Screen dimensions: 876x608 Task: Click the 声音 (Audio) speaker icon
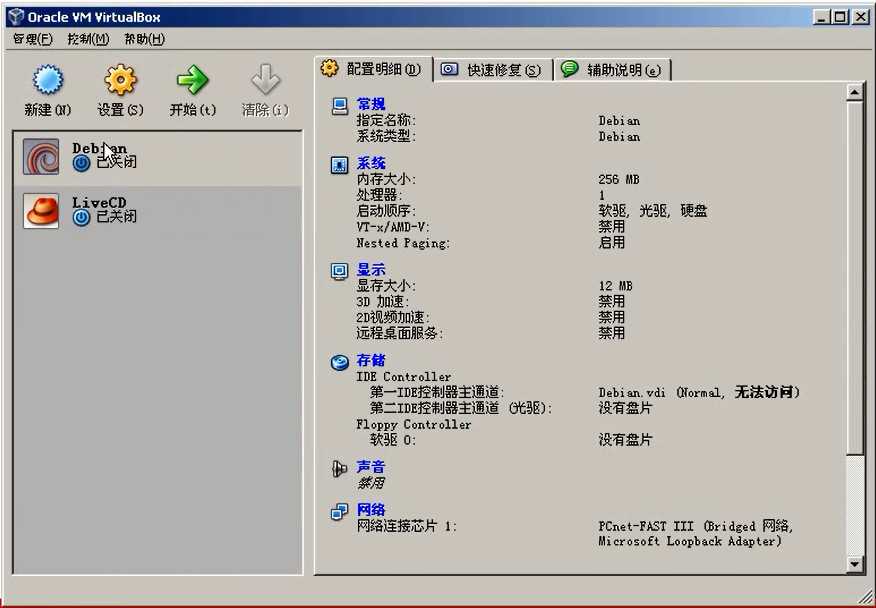[339, 469]
